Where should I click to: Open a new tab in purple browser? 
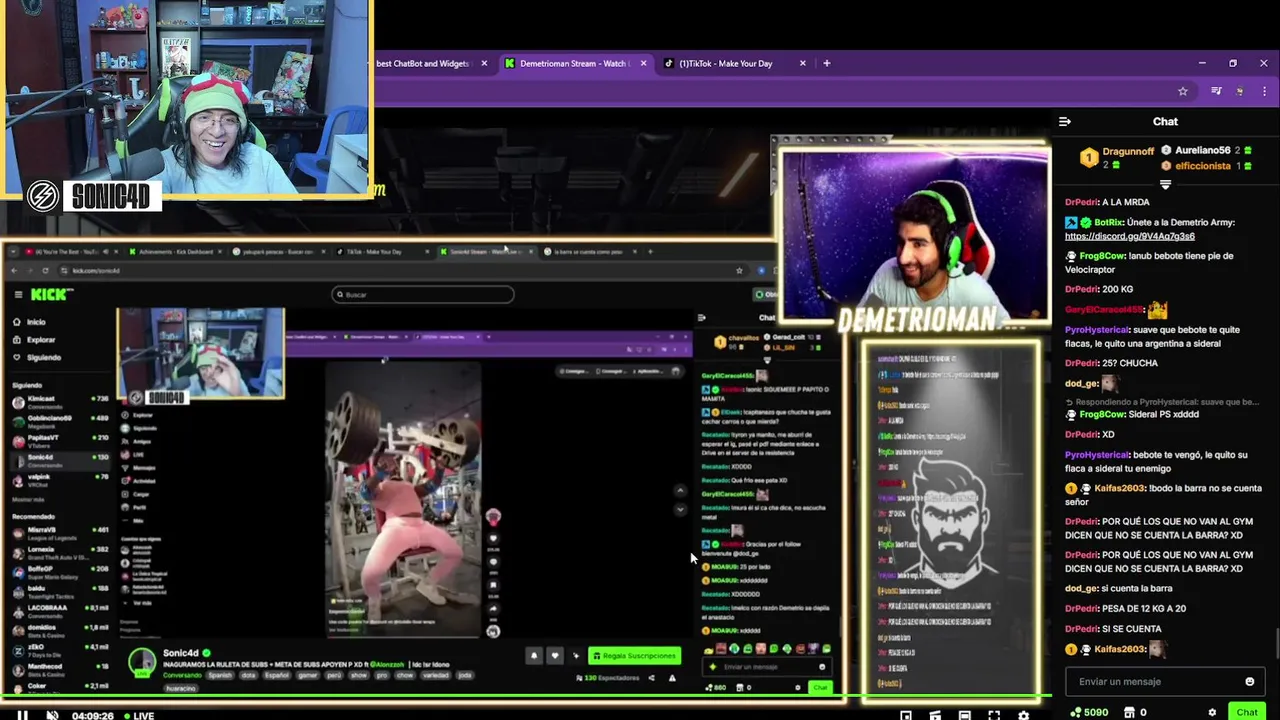coord(826,63)
